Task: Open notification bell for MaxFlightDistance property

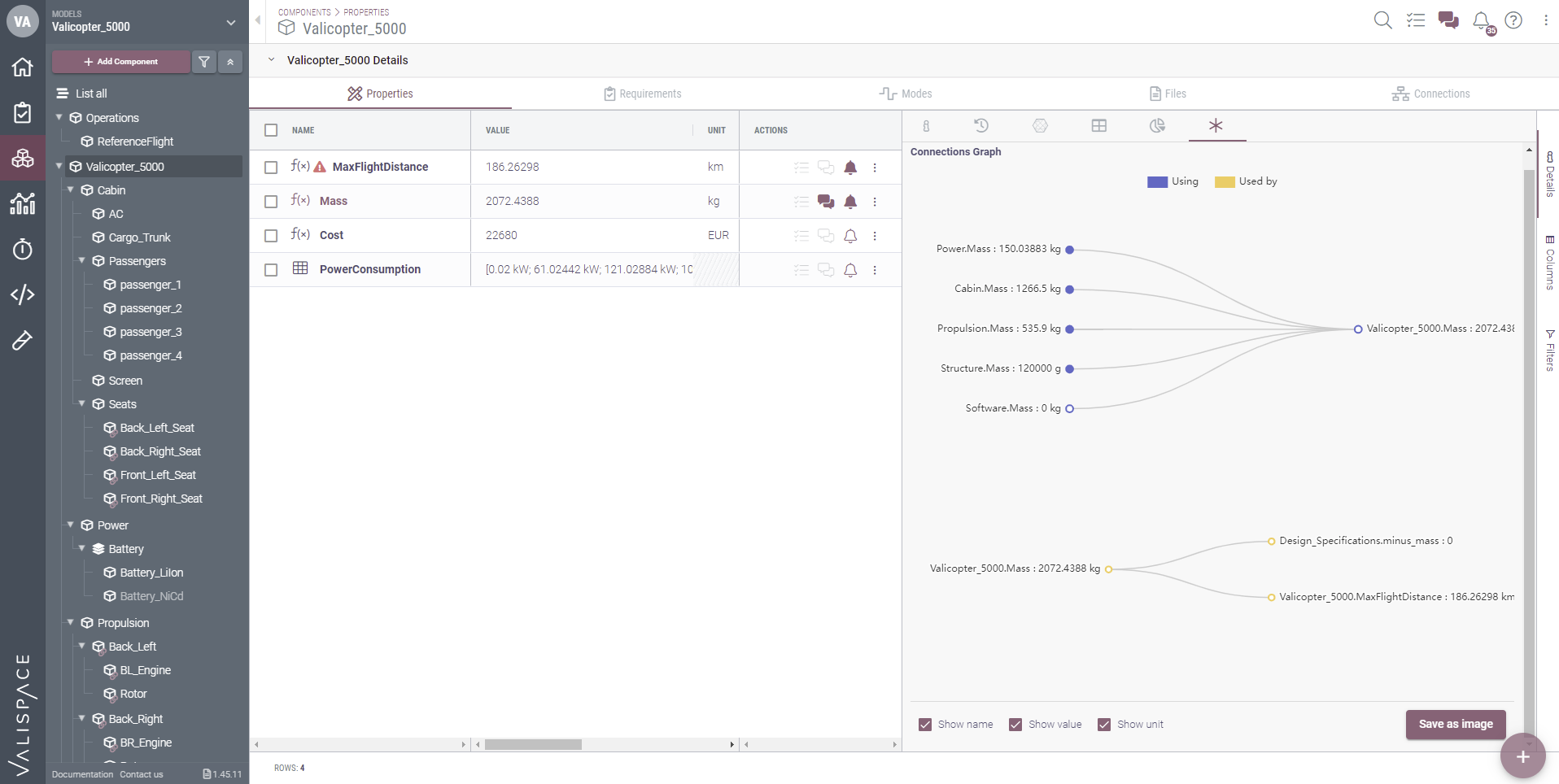Action: pos(851,168)
